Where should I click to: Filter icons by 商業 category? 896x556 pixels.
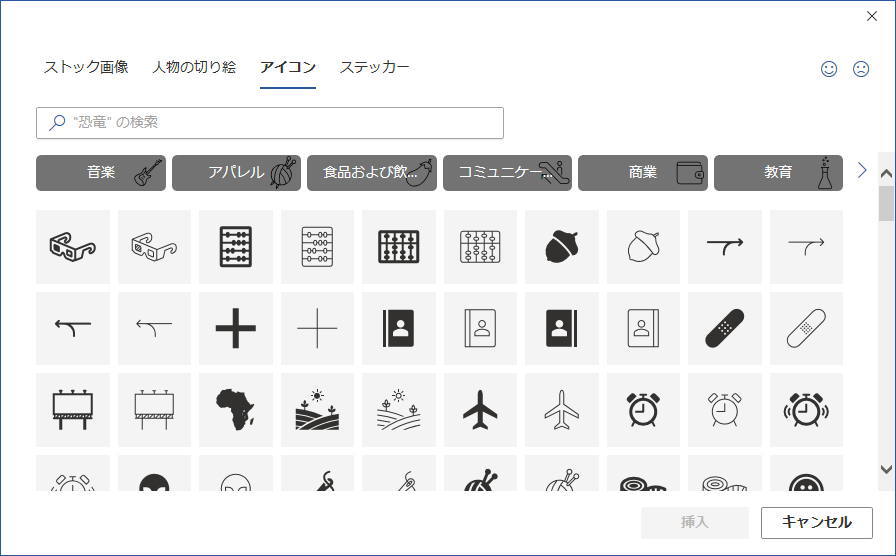643,173
